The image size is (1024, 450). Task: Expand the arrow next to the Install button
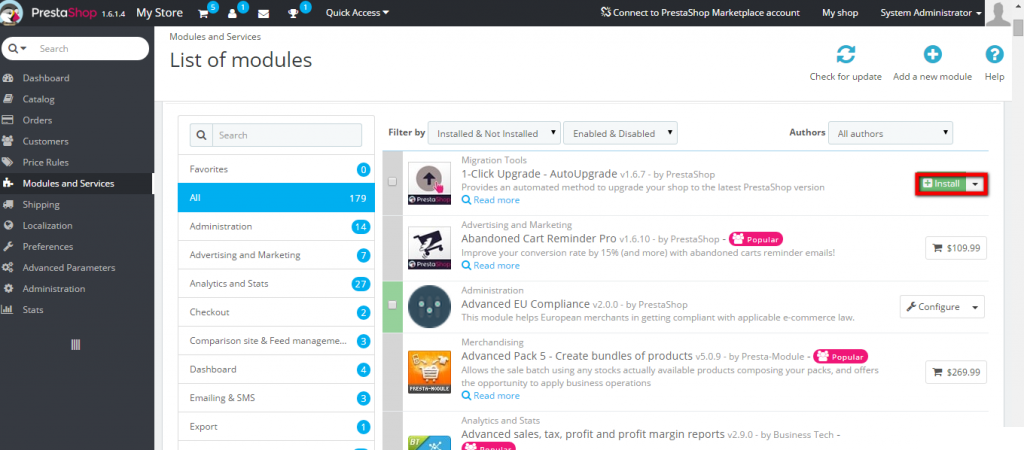(975, 184)
